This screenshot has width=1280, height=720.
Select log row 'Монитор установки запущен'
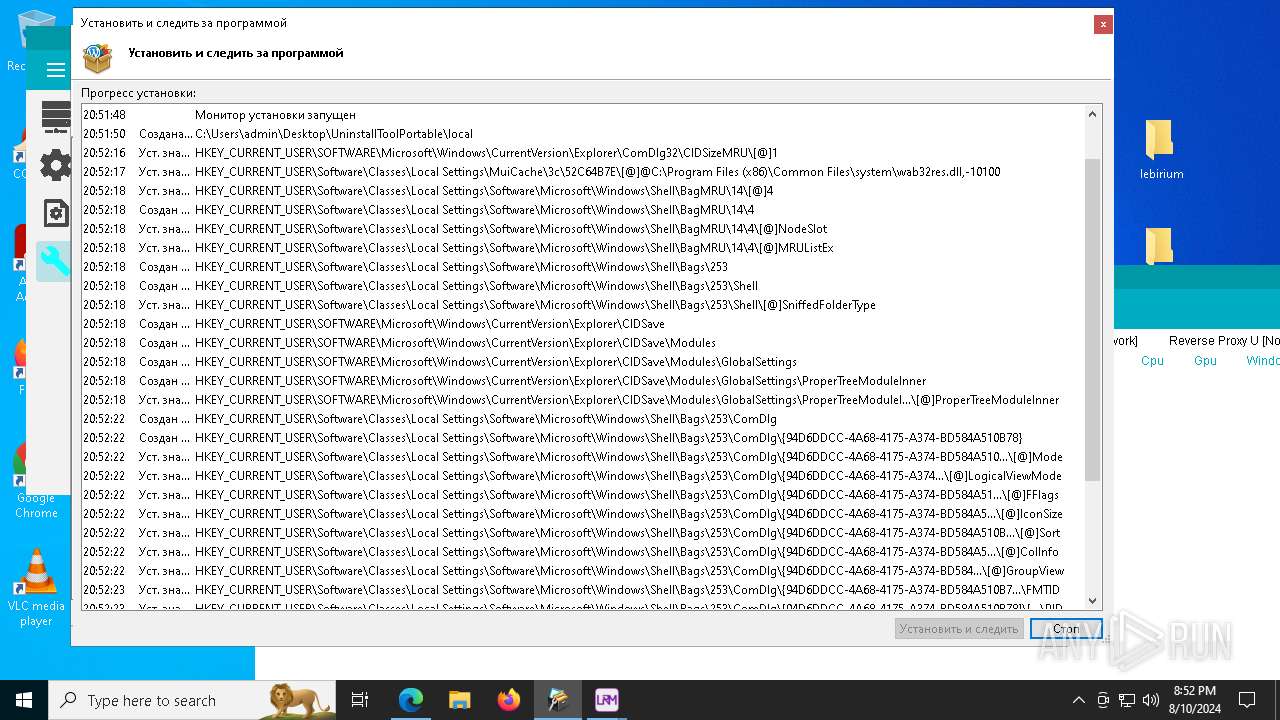(x=582, y=115)
